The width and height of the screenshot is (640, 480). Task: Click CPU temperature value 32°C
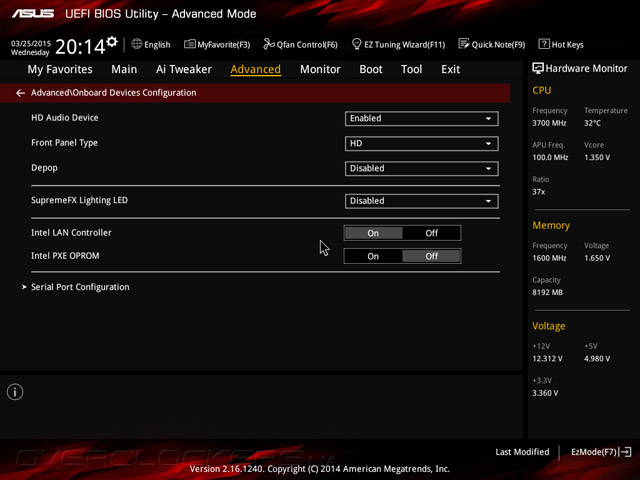(592, 123)
